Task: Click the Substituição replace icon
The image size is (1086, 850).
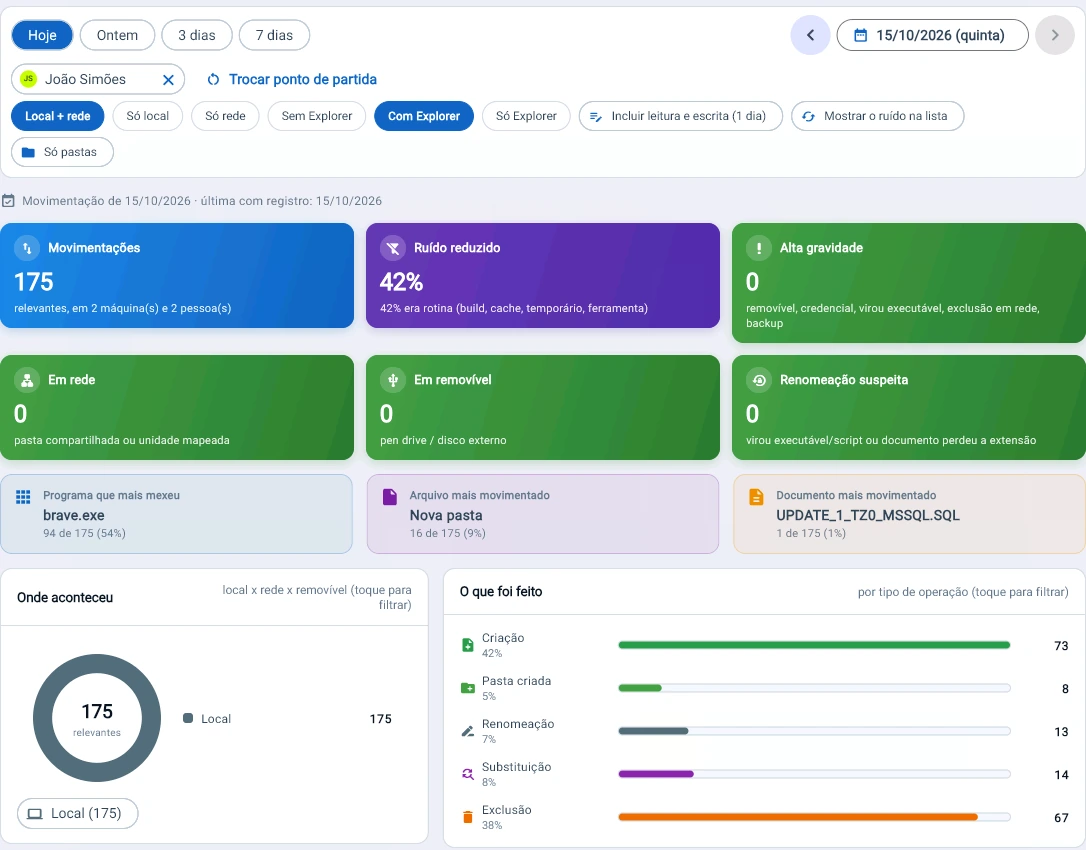Action: click(468, 774)
